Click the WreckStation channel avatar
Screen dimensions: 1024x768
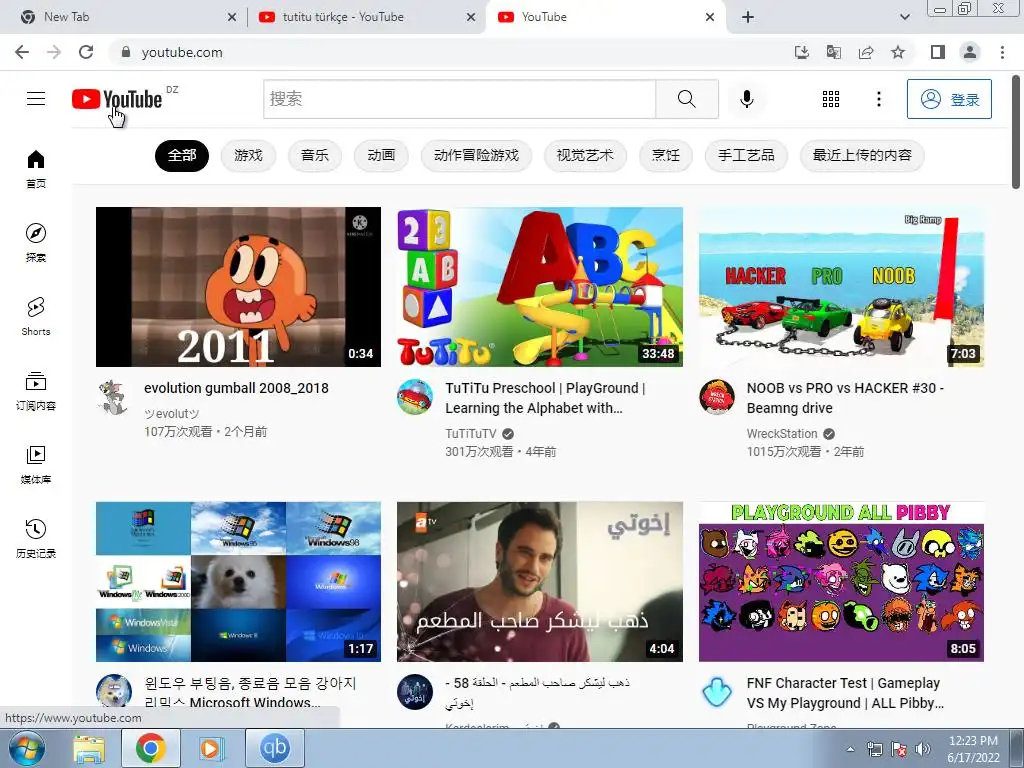(x=716, y=397)
